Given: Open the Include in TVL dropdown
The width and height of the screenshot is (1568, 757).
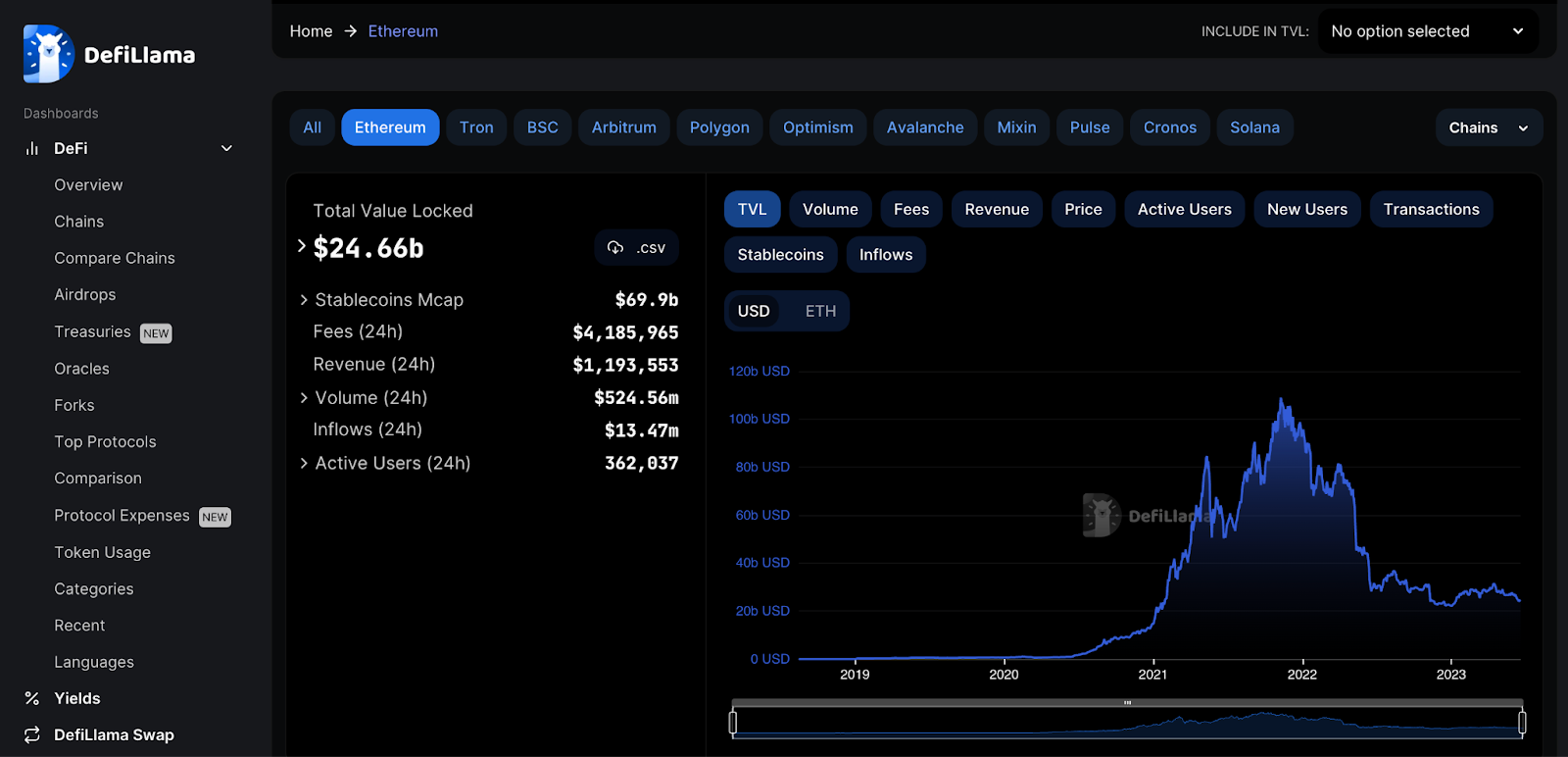Looking at the screenshot, I should tap(1428, 31).
